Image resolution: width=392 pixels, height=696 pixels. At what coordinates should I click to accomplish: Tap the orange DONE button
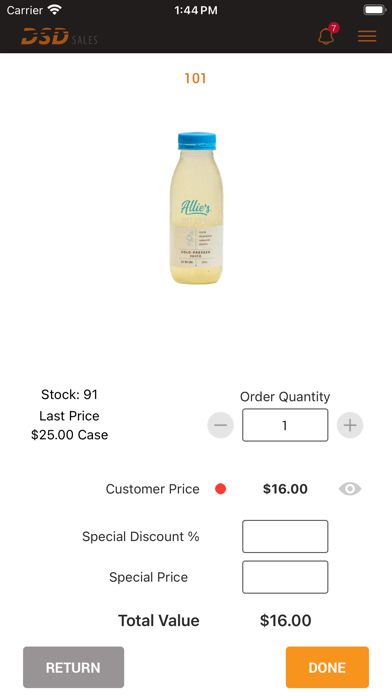327,667
